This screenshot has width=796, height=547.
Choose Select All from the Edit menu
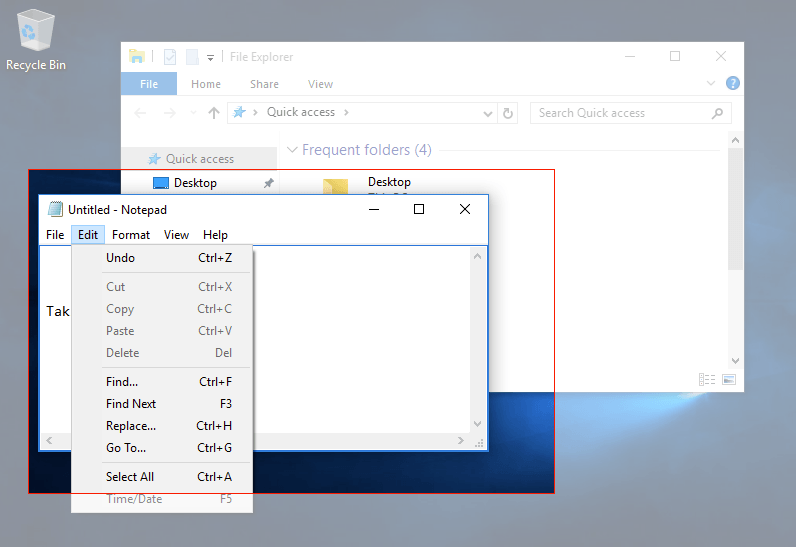click(130, 477)
